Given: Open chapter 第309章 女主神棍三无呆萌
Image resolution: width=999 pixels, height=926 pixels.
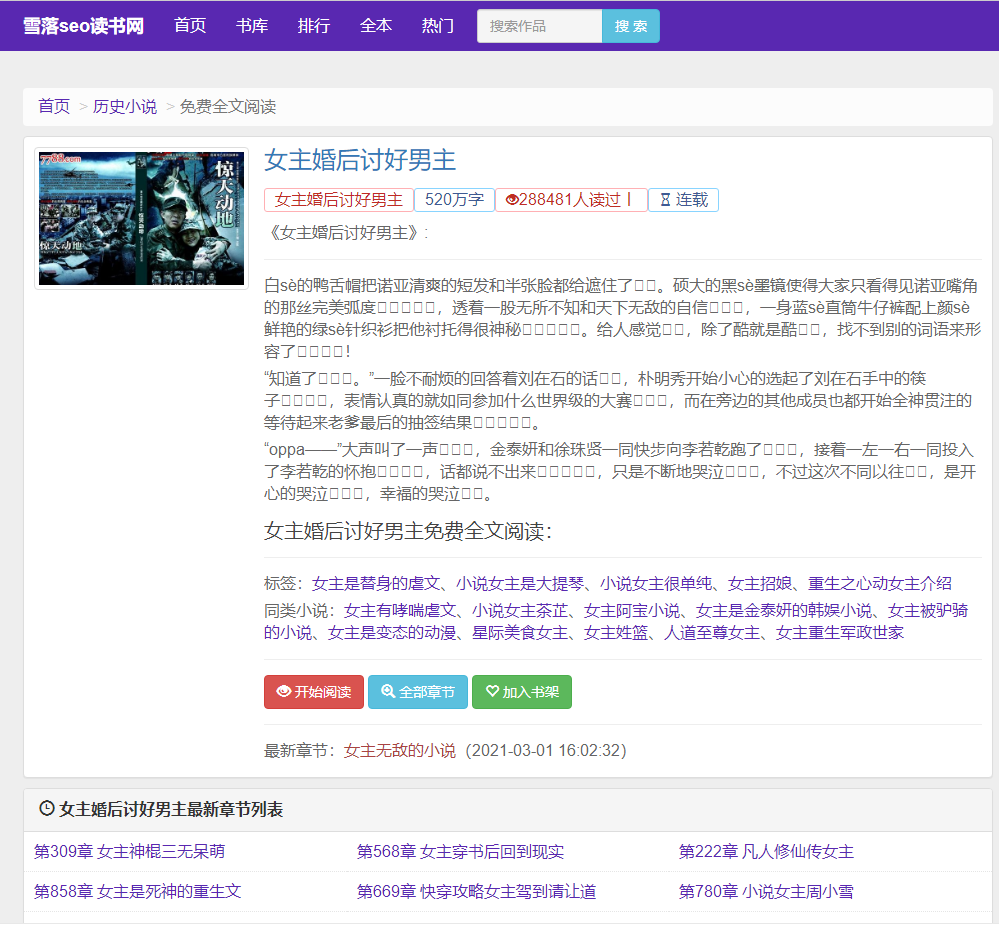Looking at the screenshot, I should (129, 851).
